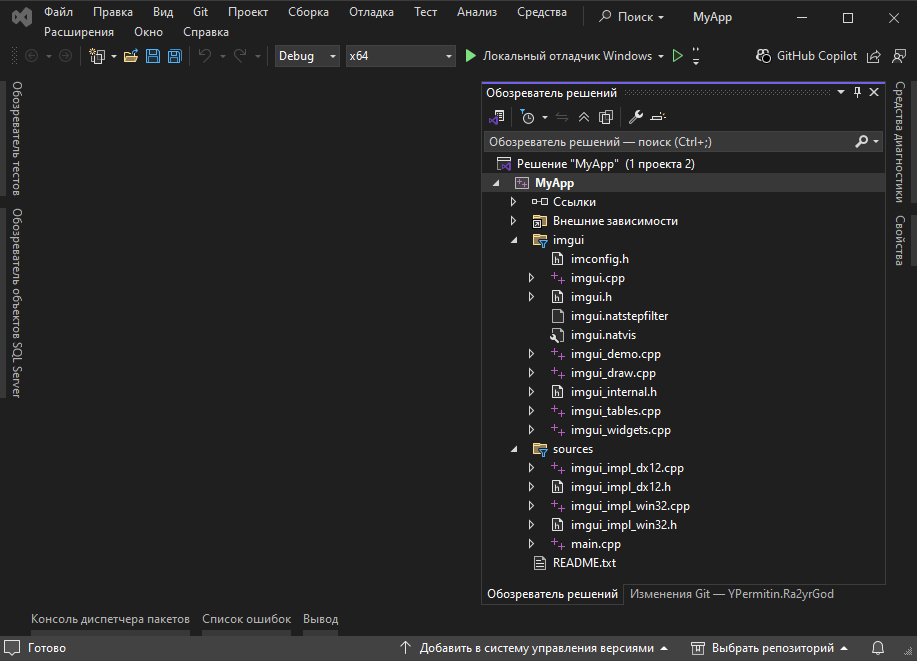Undo the last action in the toolbar
917x661 pixels.
click(205, 56)
